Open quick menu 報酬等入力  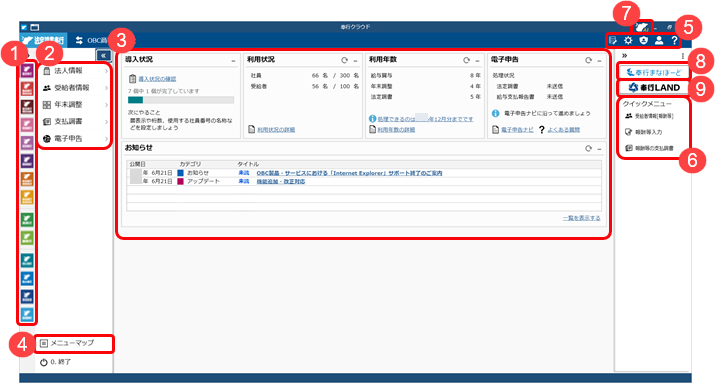point(643,132)
